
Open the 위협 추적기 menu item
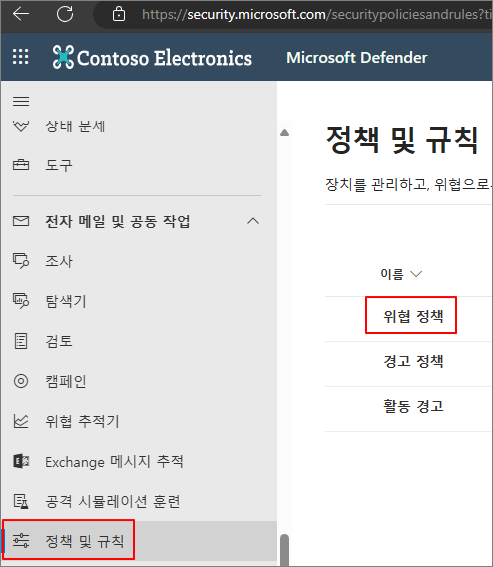[82, 421]
